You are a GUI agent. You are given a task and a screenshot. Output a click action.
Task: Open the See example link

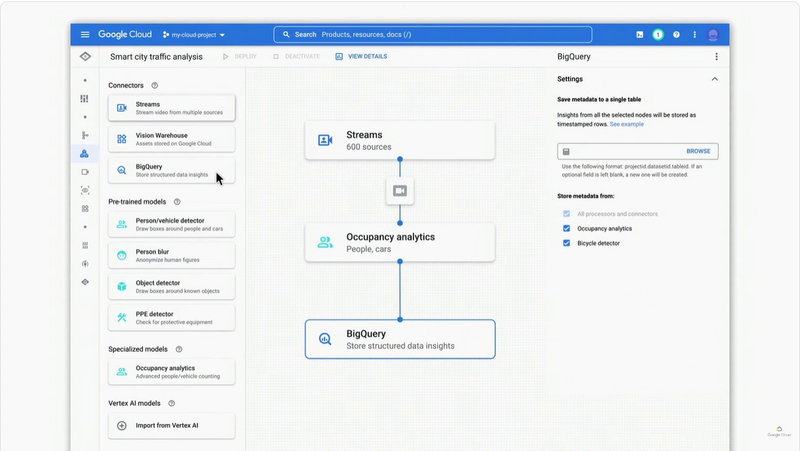627,124
